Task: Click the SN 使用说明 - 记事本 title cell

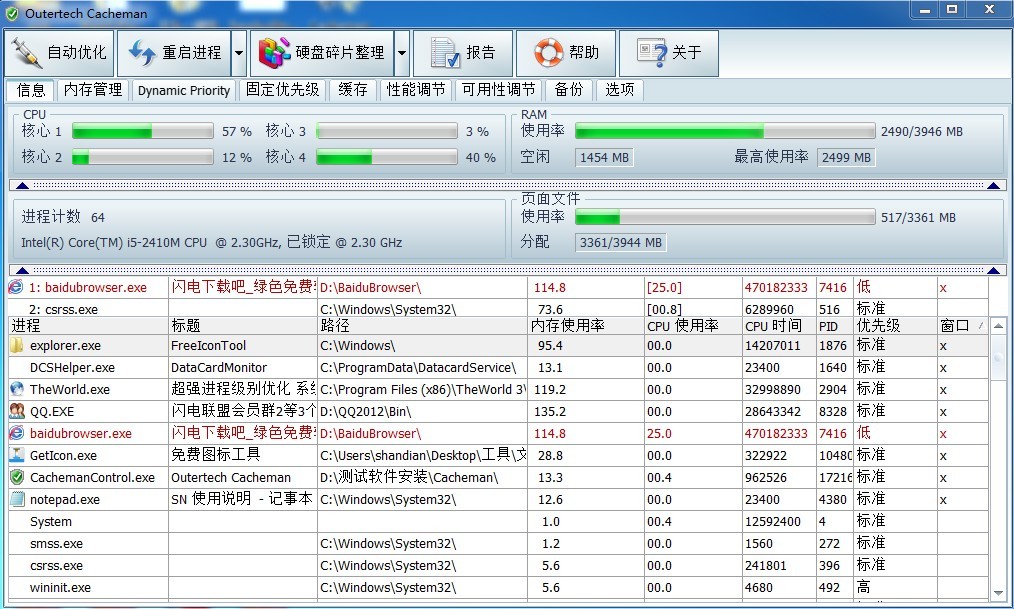Action: tap(242, 499)
